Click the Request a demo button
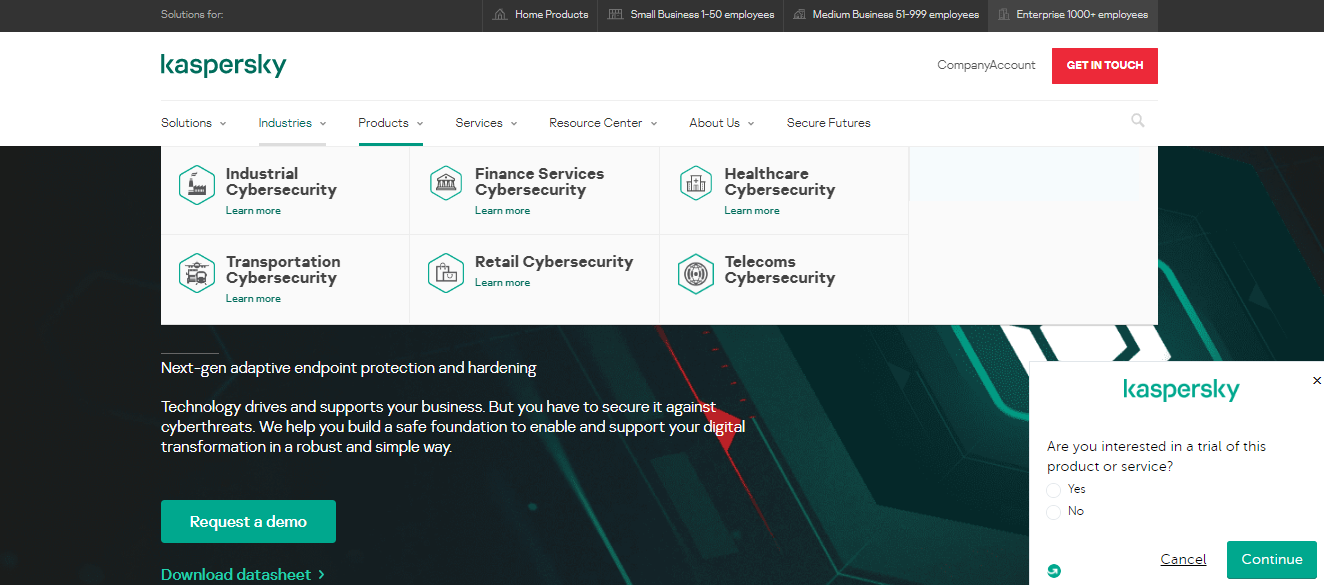The image size is (1324, 585). [x=248, y=521]
